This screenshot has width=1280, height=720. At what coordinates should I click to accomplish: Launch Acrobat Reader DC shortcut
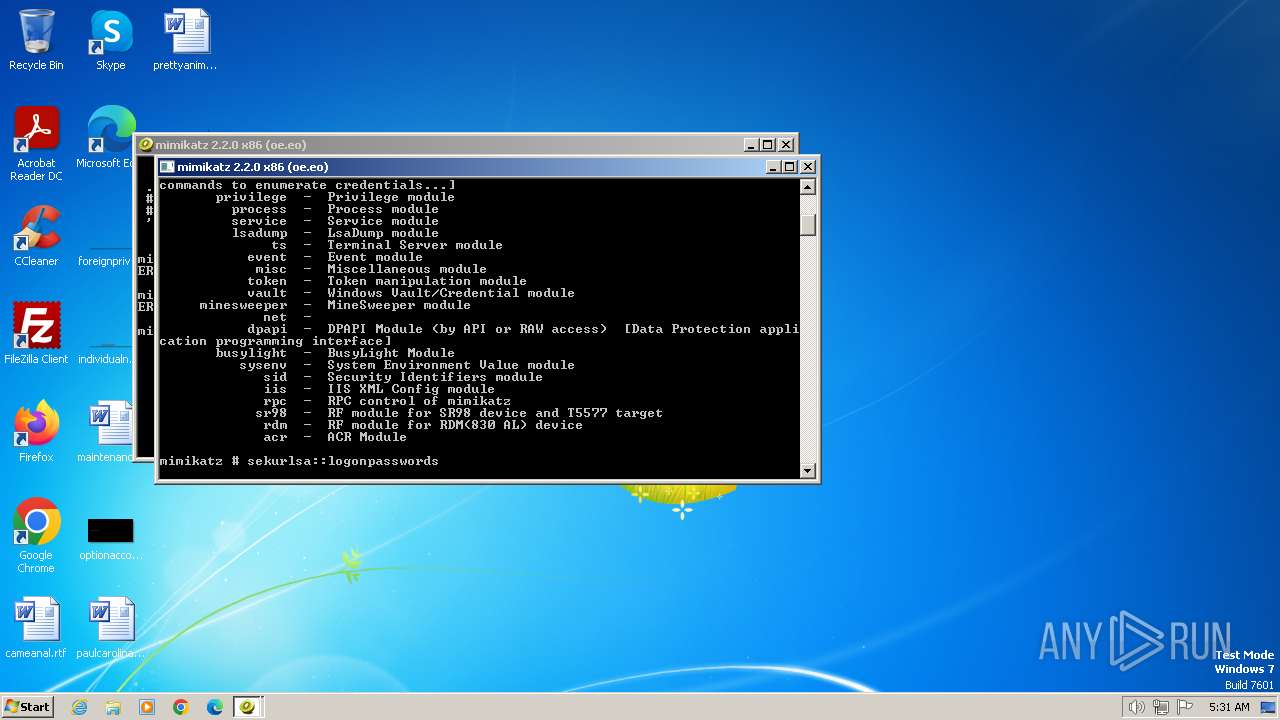click(36, 144)
